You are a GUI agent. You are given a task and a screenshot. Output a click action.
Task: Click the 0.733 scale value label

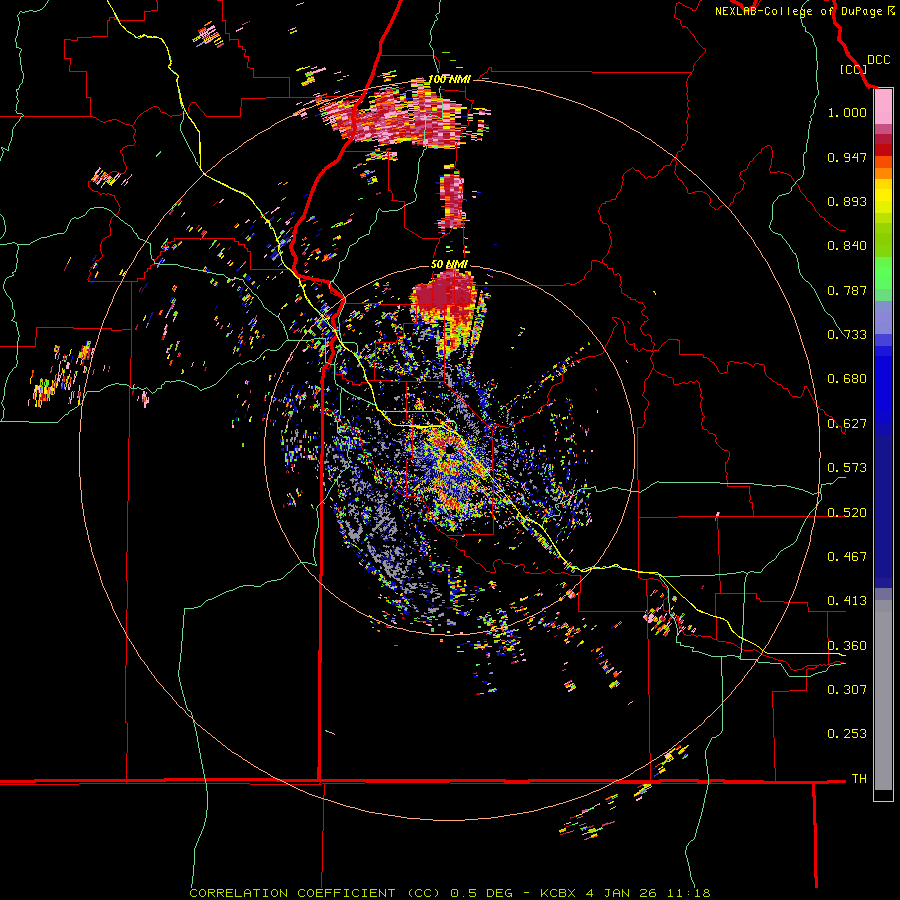point(847,335)
